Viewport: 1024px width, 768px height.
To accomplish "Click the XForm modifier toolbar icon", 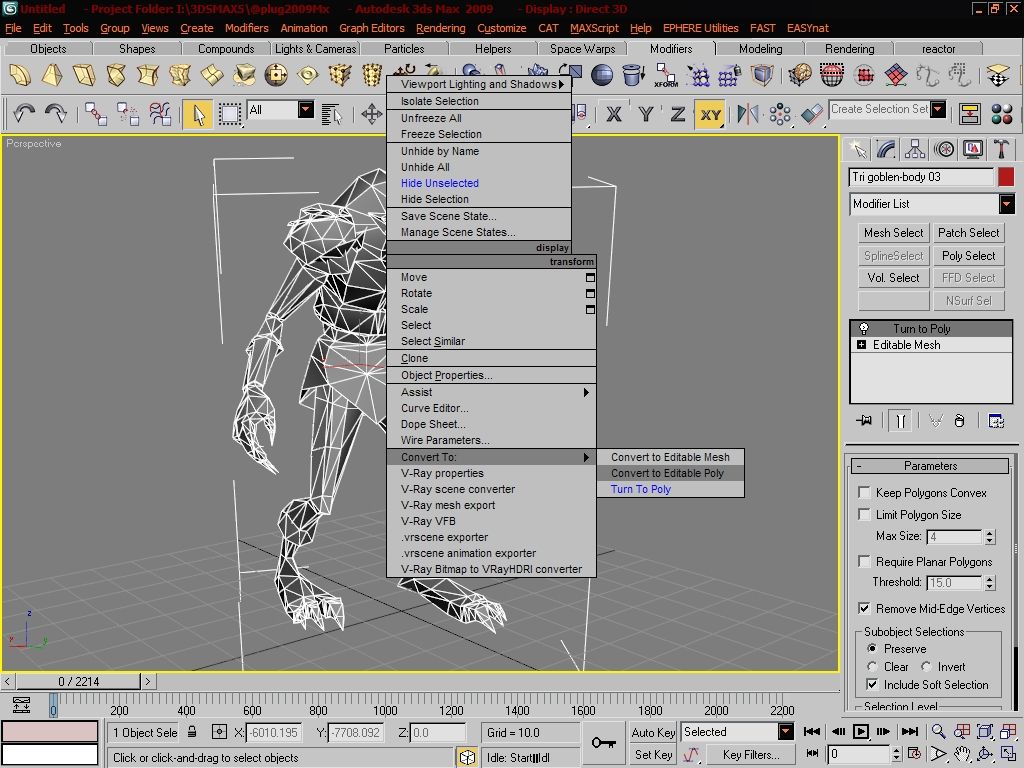I will point(665,75).
